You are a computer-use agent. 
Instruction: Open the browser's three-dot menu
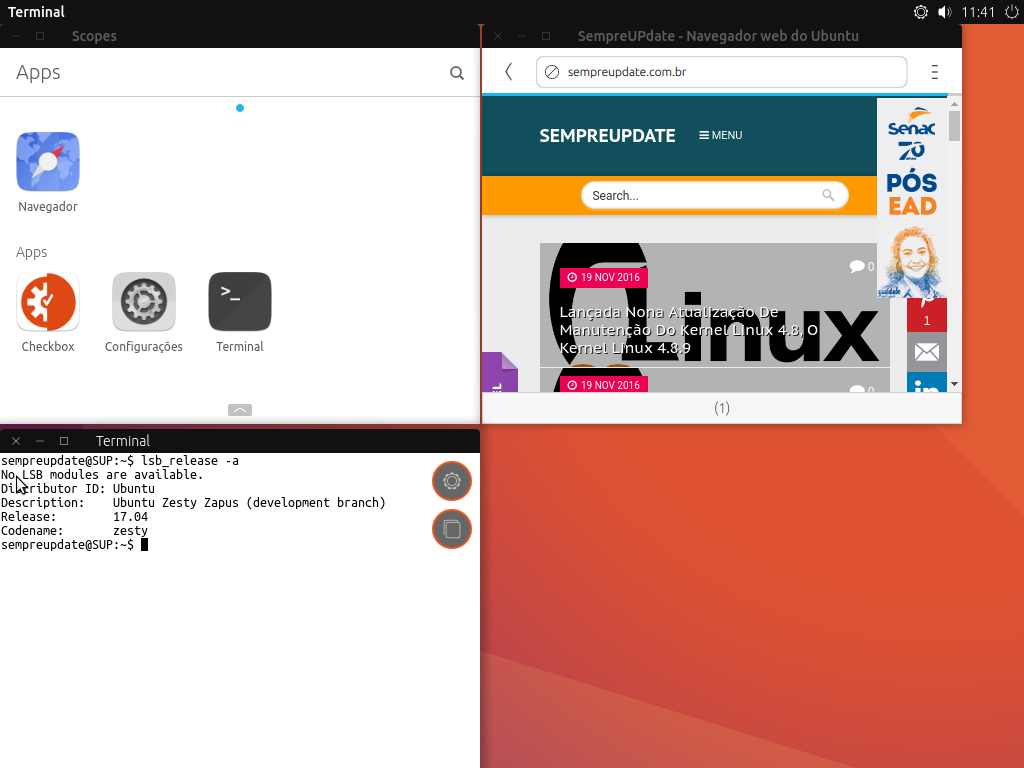pos(935,72)
